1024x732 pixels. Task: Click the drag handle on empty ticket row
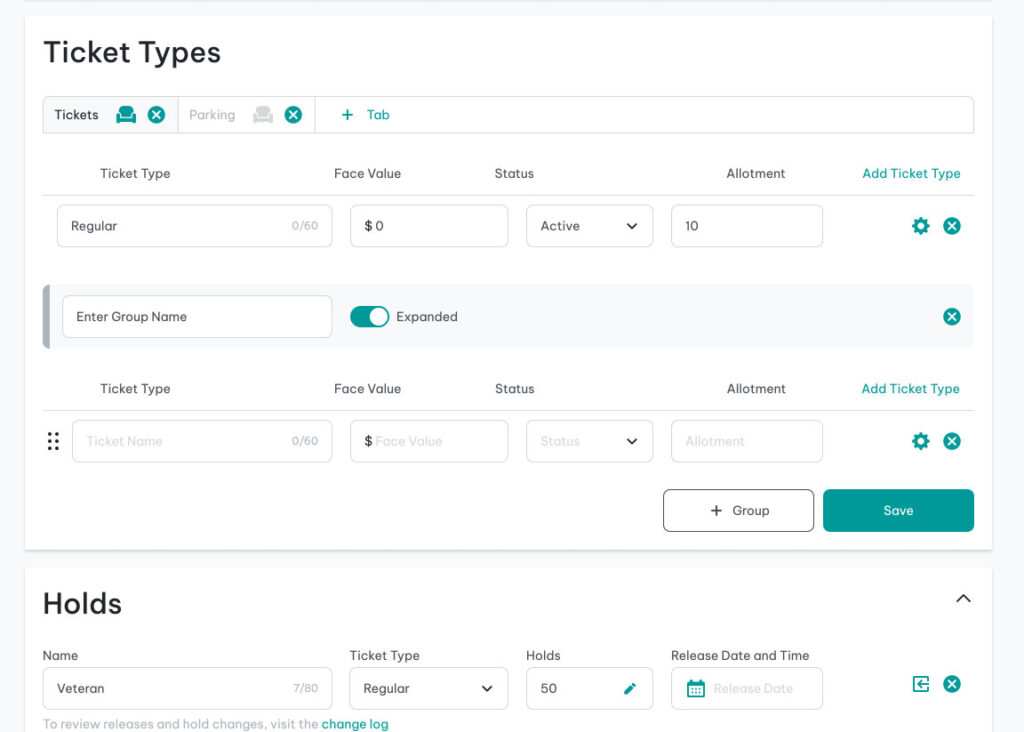coord(54,441)
